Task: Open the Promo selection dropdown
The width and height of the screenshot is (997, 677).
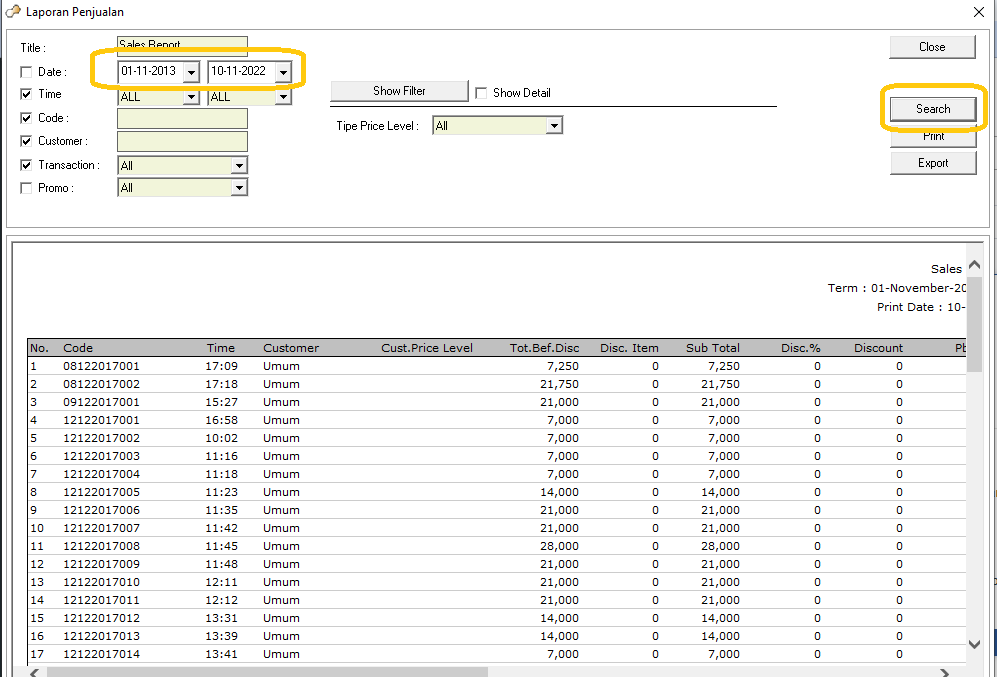Action: (x=239, y=188)
